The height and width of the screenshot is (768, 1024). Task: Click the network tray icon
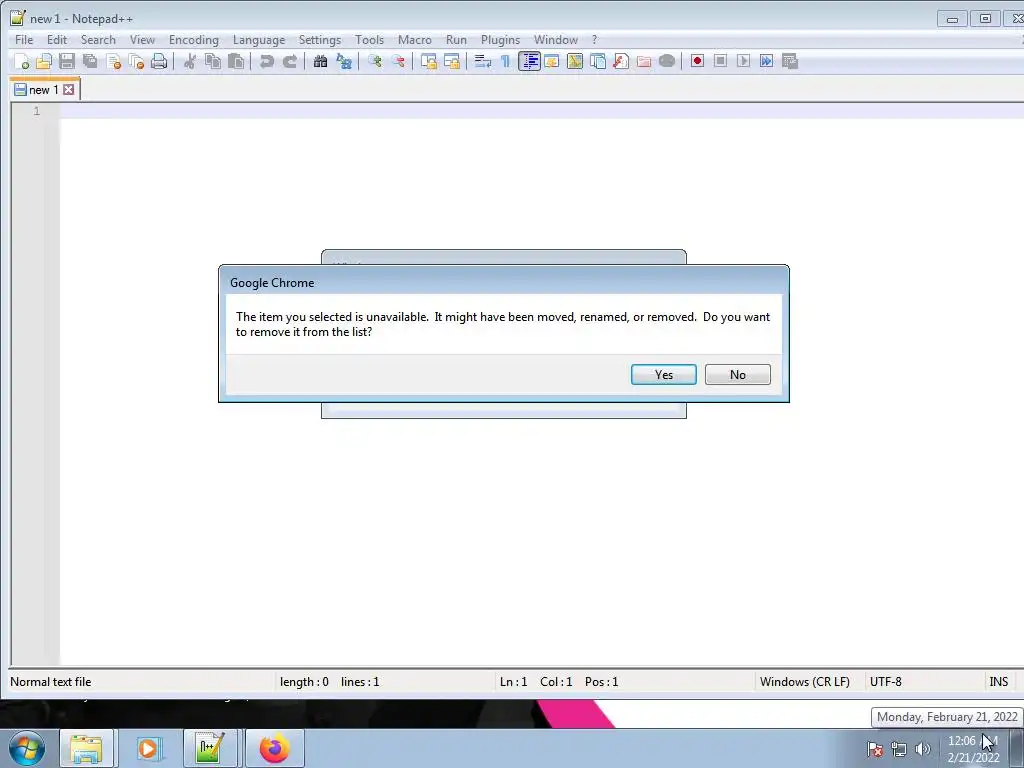click(x=899, y=749)
